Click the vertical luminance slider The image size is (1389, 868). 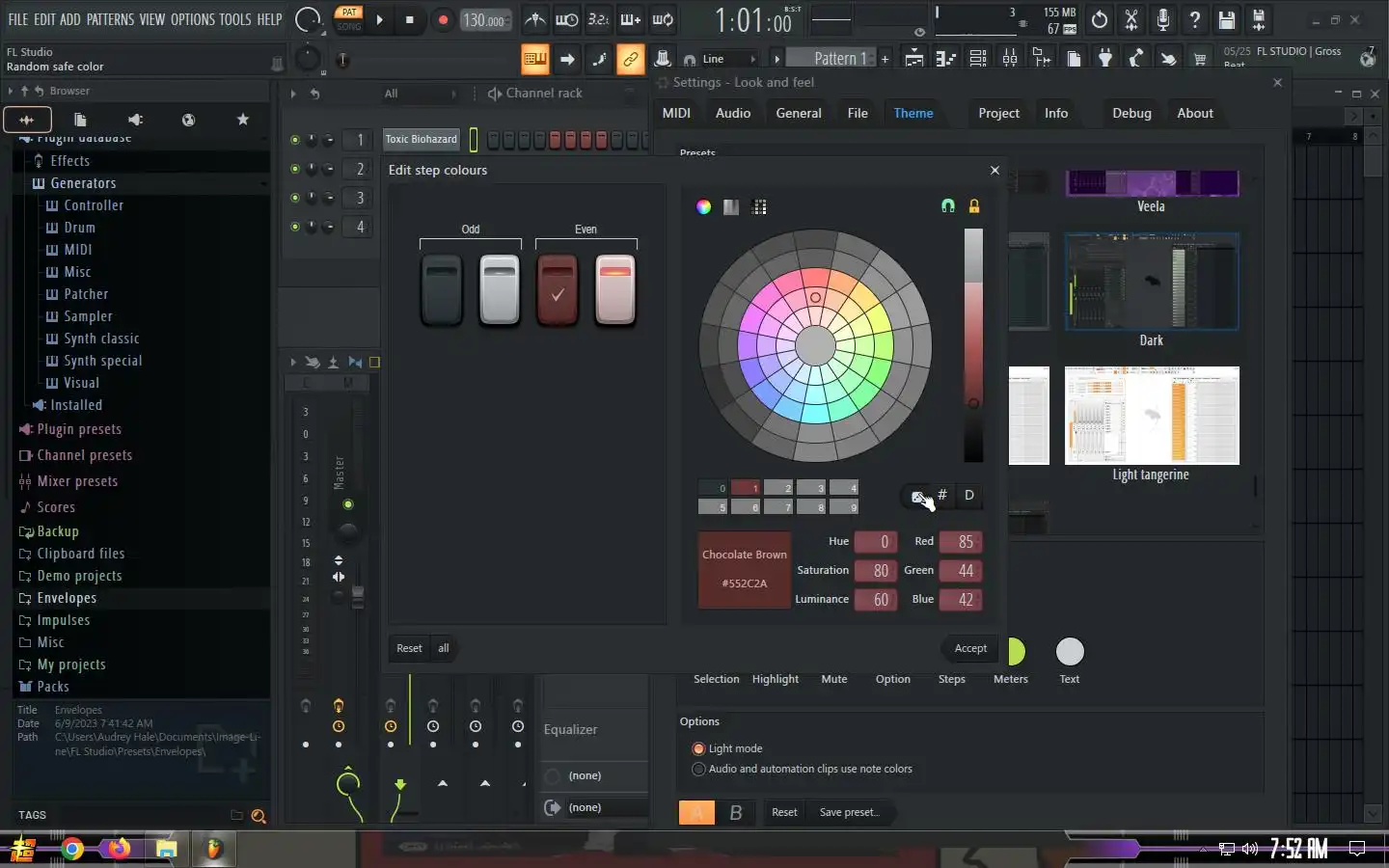[973, 345]
